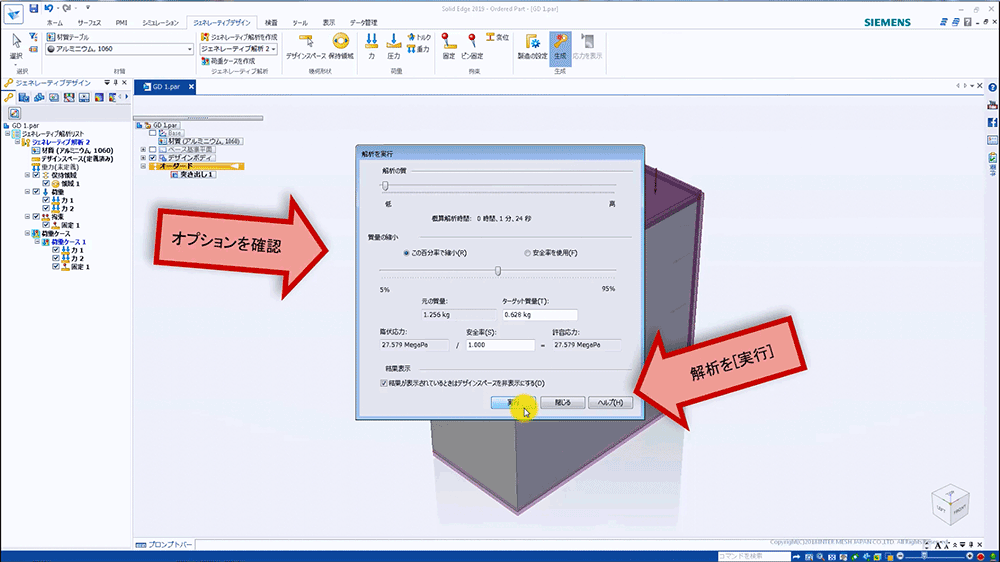The height and width of the screenshot is (562, 1000).
Task: Toggle 結果が表示されているときはデザインスペースを非表示にする checkbox
Action: coord(383,383)
